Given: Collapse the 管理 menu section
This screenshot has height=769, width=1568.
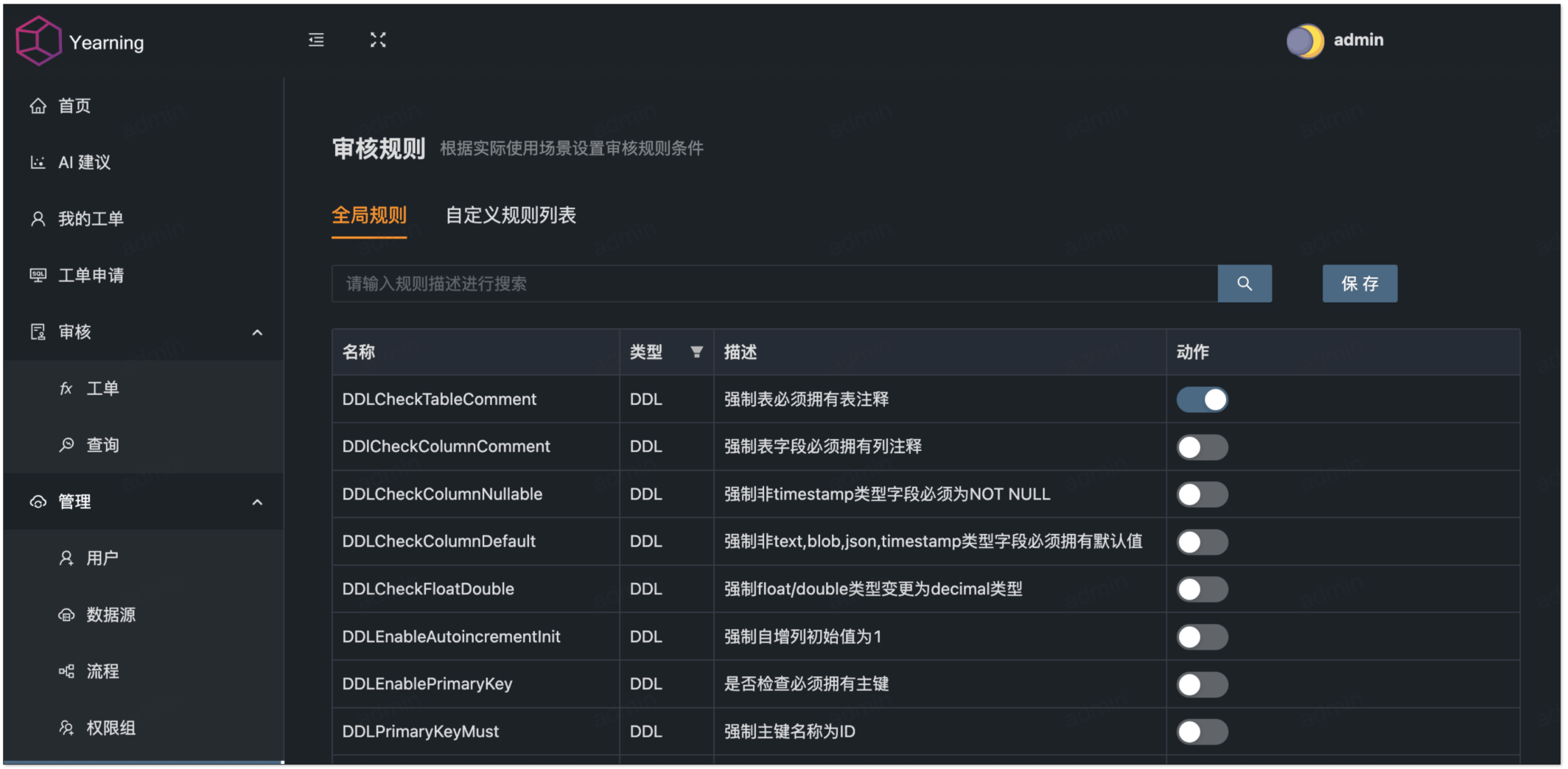Looking at the screenshot, I should pos(257,502).
